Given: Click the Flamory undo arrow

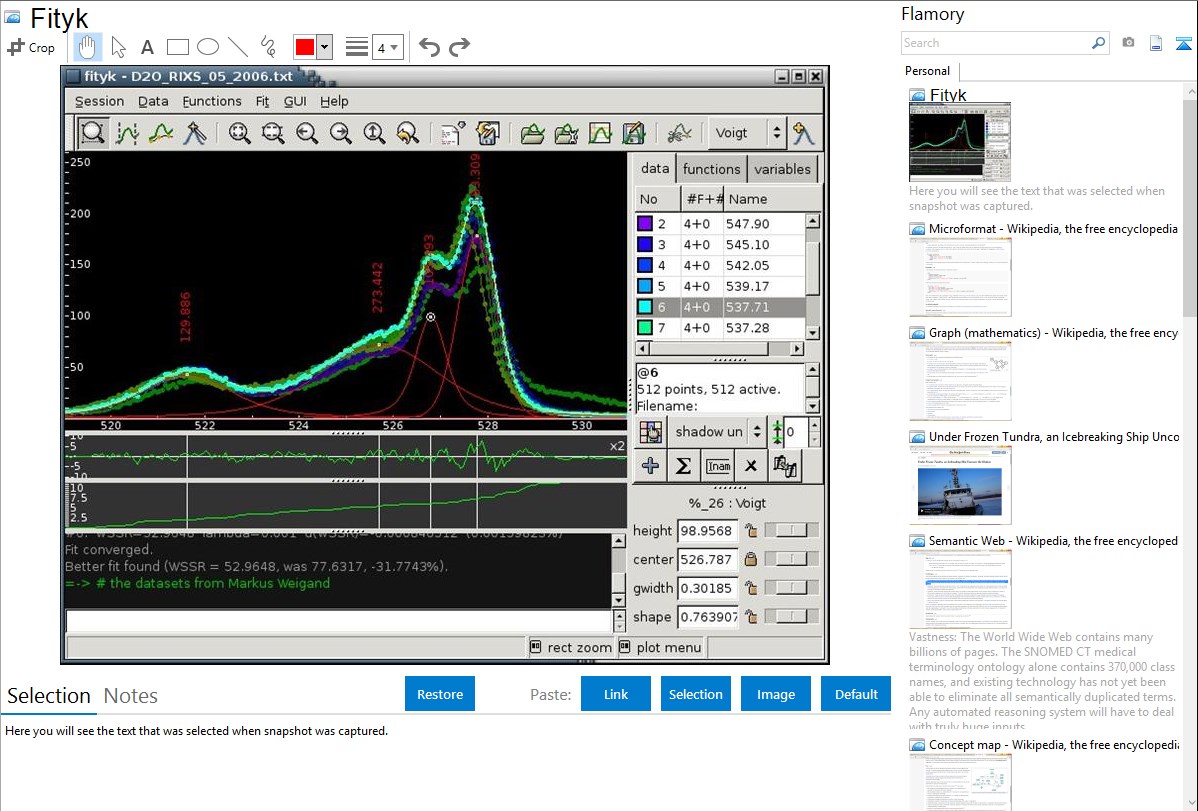Looking at the screenshot, I should point(429,47).
